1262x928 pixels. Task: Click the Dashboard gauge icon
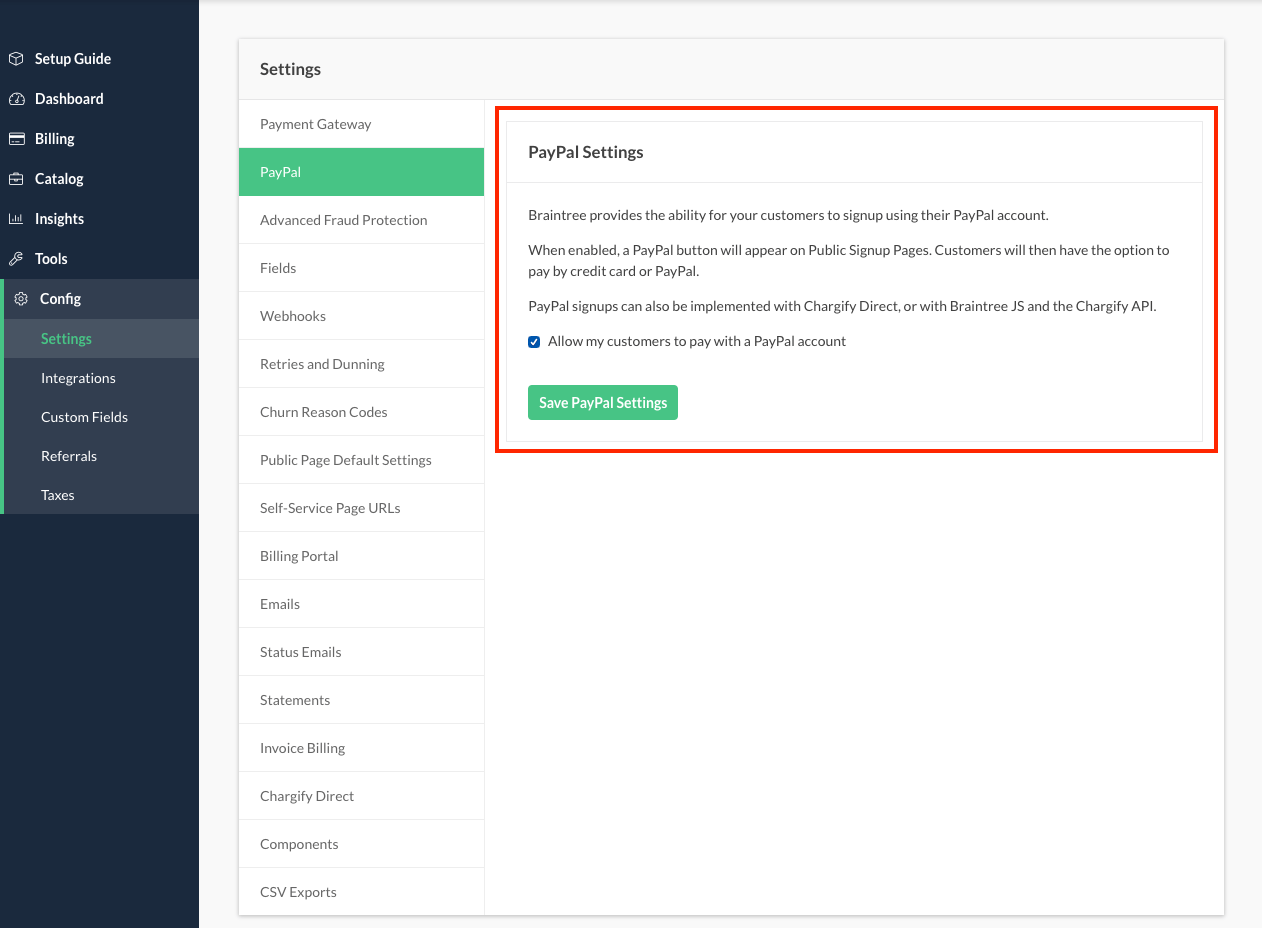pyautogui.click(x=16, y=99)
